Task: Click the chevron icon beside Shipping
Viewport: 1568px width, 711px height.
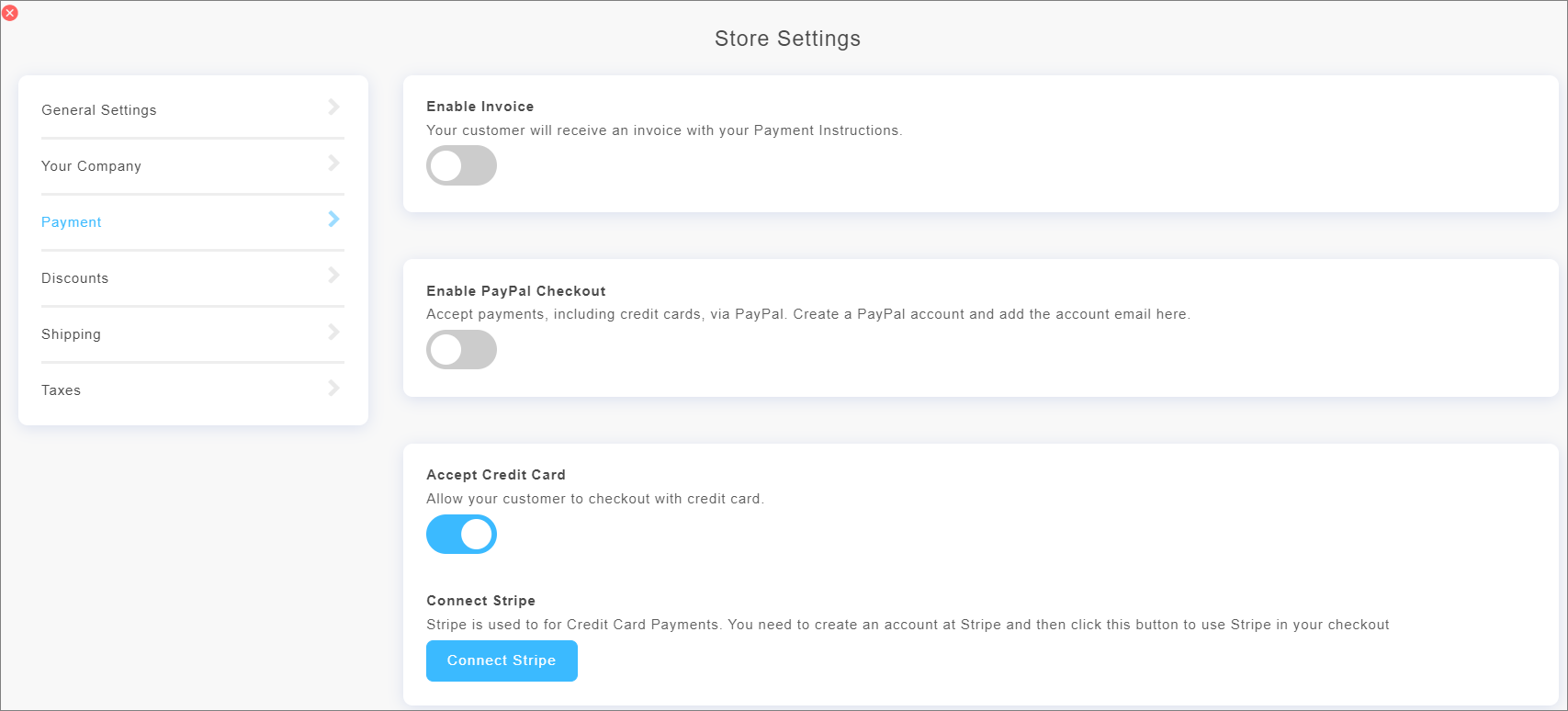Action: 334,332
